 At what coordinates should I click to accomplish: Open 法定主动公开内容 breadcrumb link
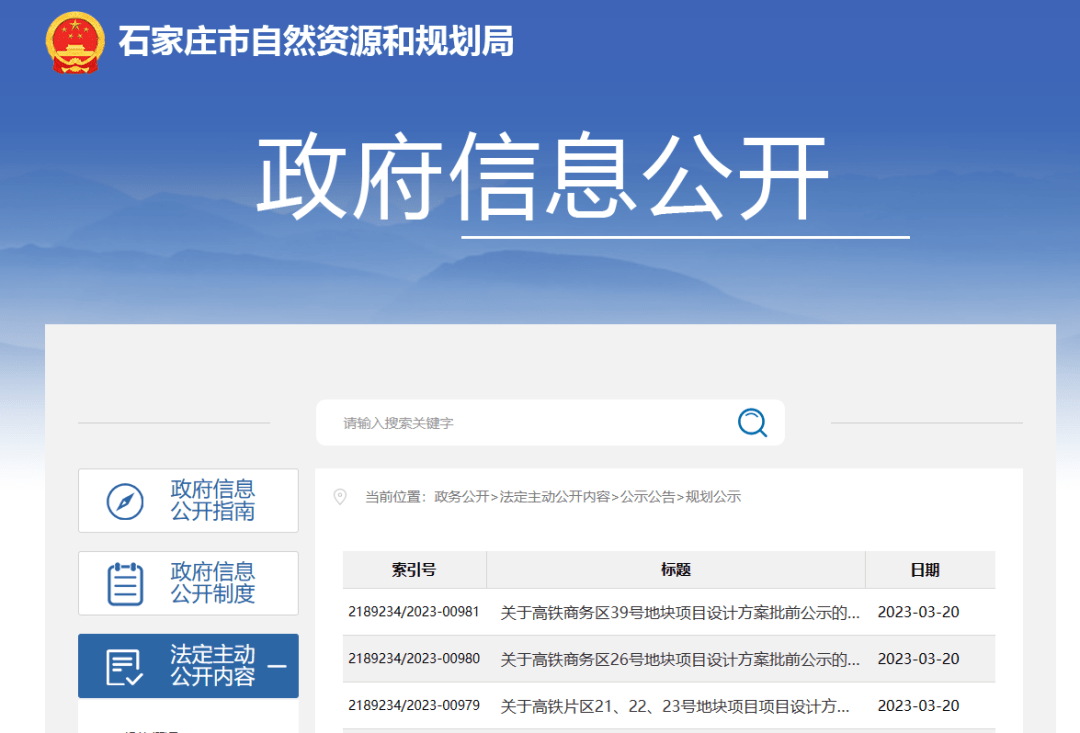[x=555, y=497]
